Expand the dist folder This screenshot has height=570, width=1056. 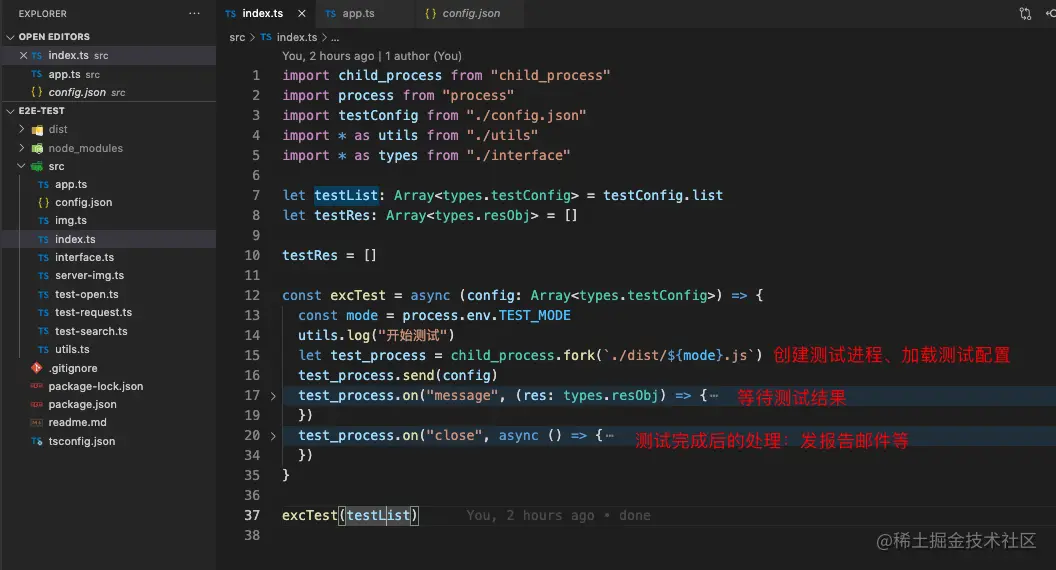point(22,129)
